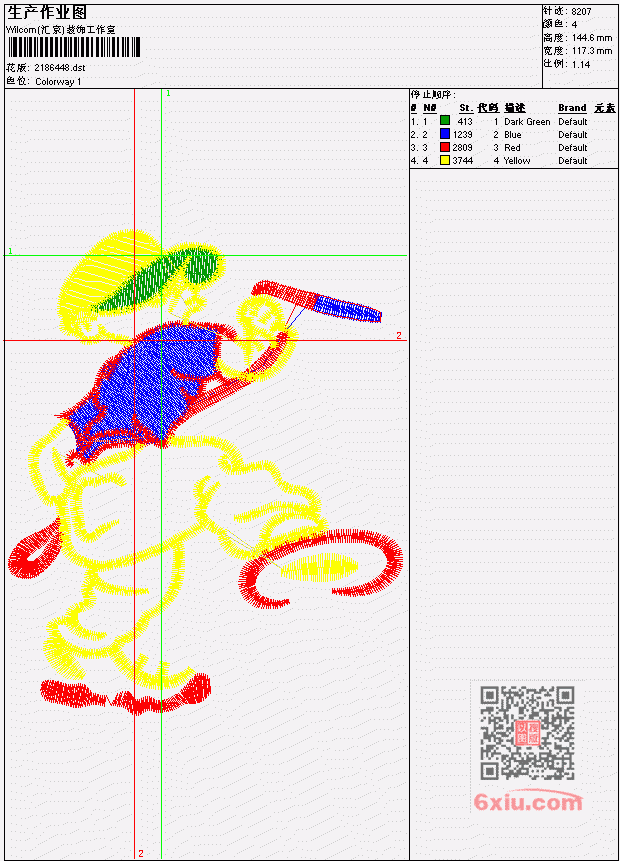This screenshot has width=620, height=861.
Task: Click the Dark Green color swatch
Action: tap(445, 121)
